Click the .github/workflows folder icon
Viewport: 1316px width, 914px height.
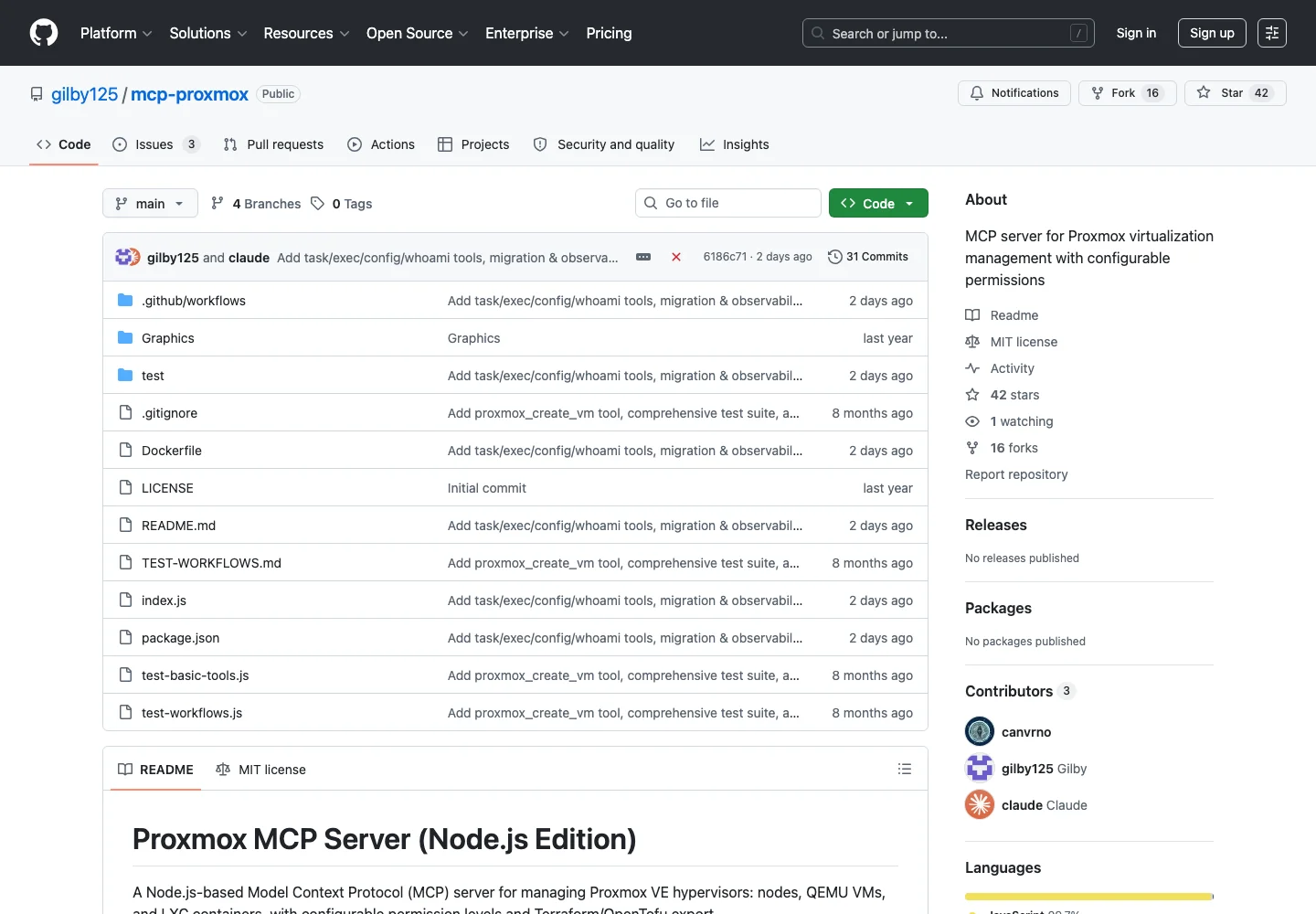click(x=125, y=301)
